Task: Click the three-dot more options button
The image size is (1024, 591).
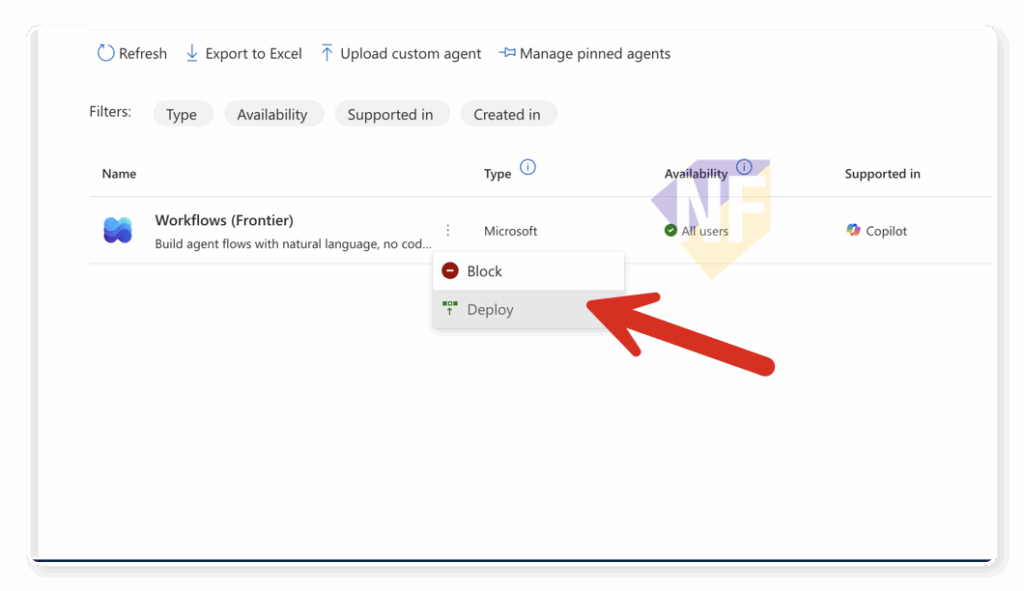Action: (448, 231)
